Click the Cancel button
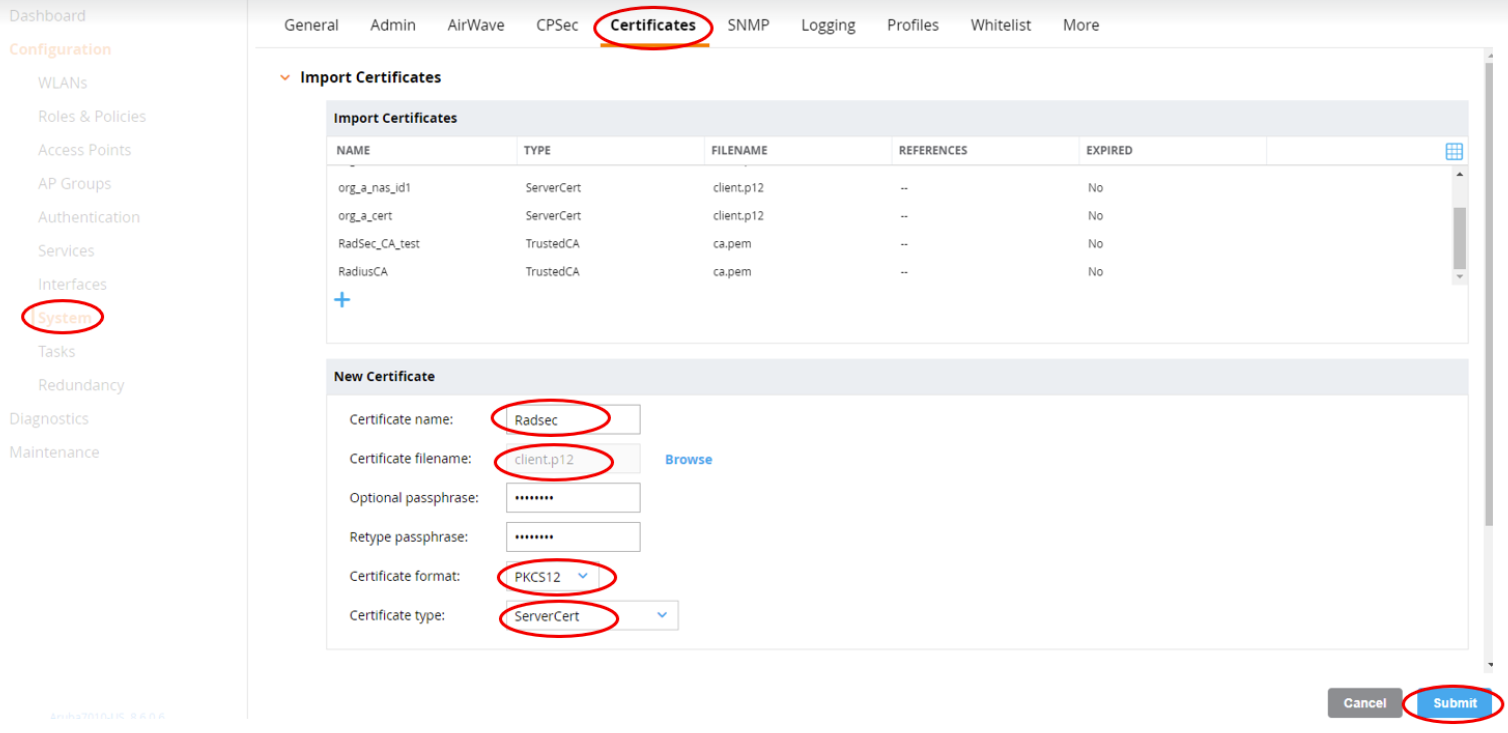This screenshot has height=733, width=1508. (1364, 703)
